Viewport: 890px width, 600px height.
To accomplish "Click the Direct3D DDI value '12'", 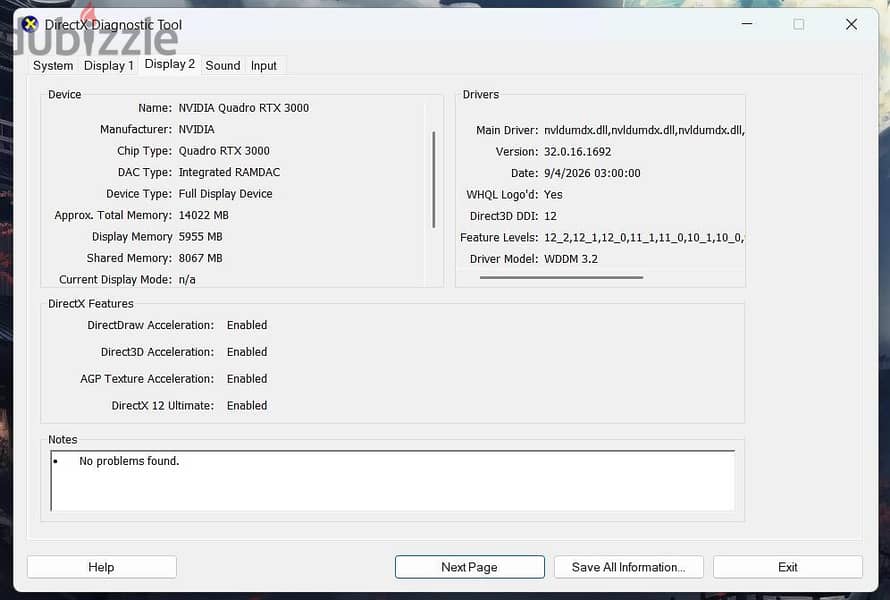I will coord(550,216).
